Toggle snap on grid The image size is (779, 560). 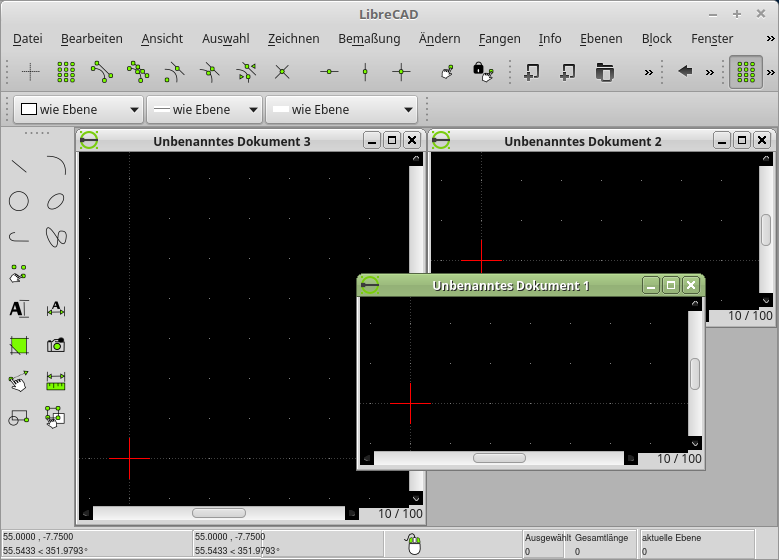tap(66, 72)
